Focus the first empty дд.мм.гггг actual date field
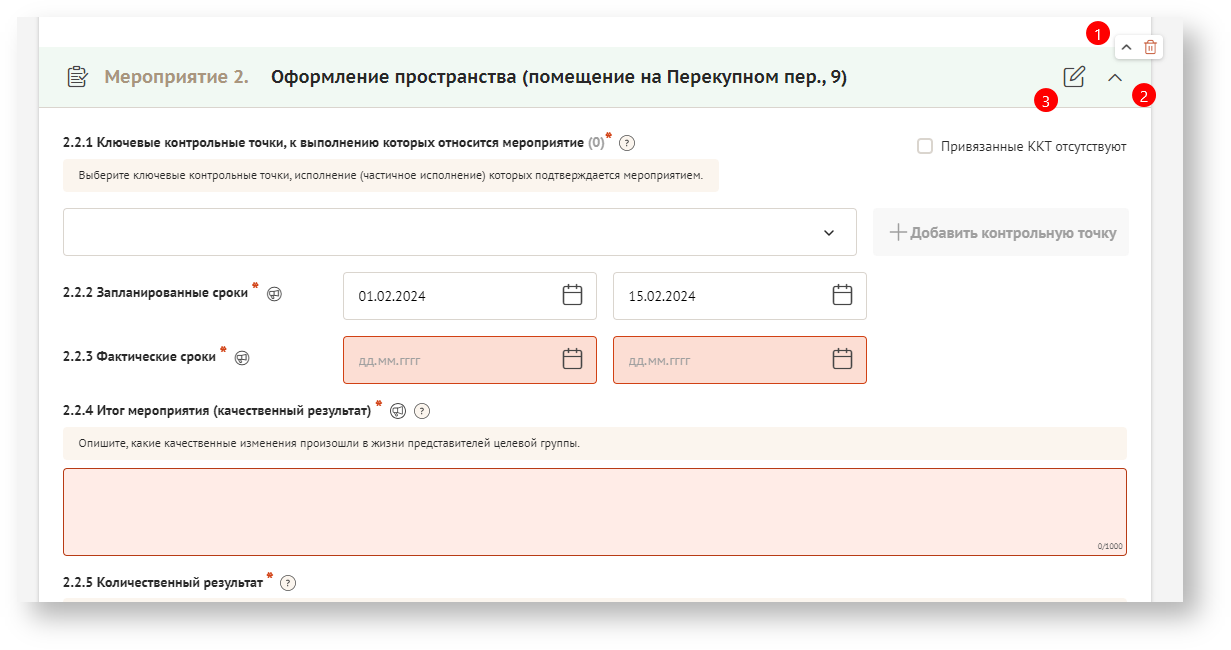Viewport: 1231px width, 650px height. [x=450, y=360]
